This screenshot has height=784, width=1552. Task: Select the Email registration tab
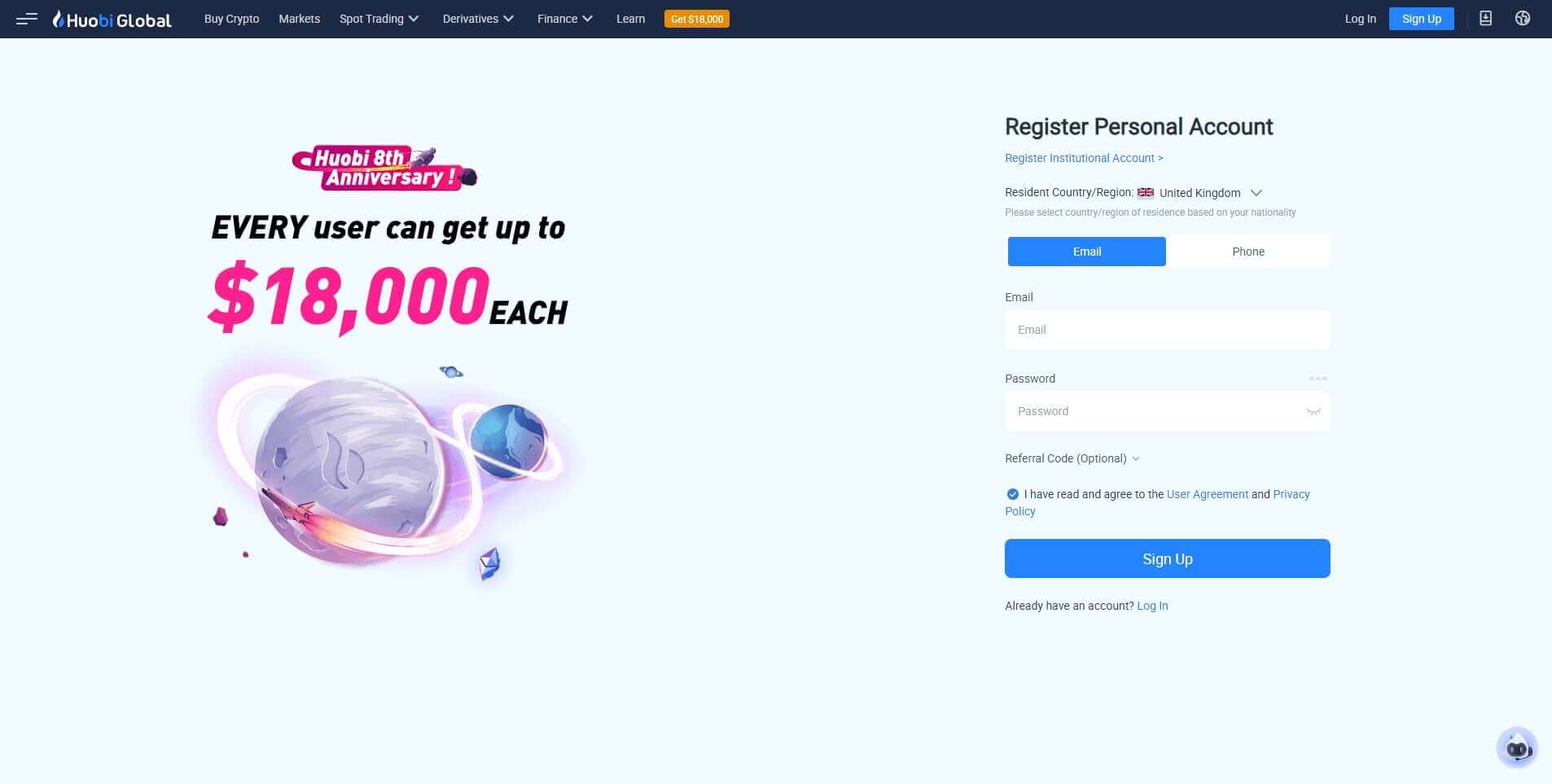1087,252
